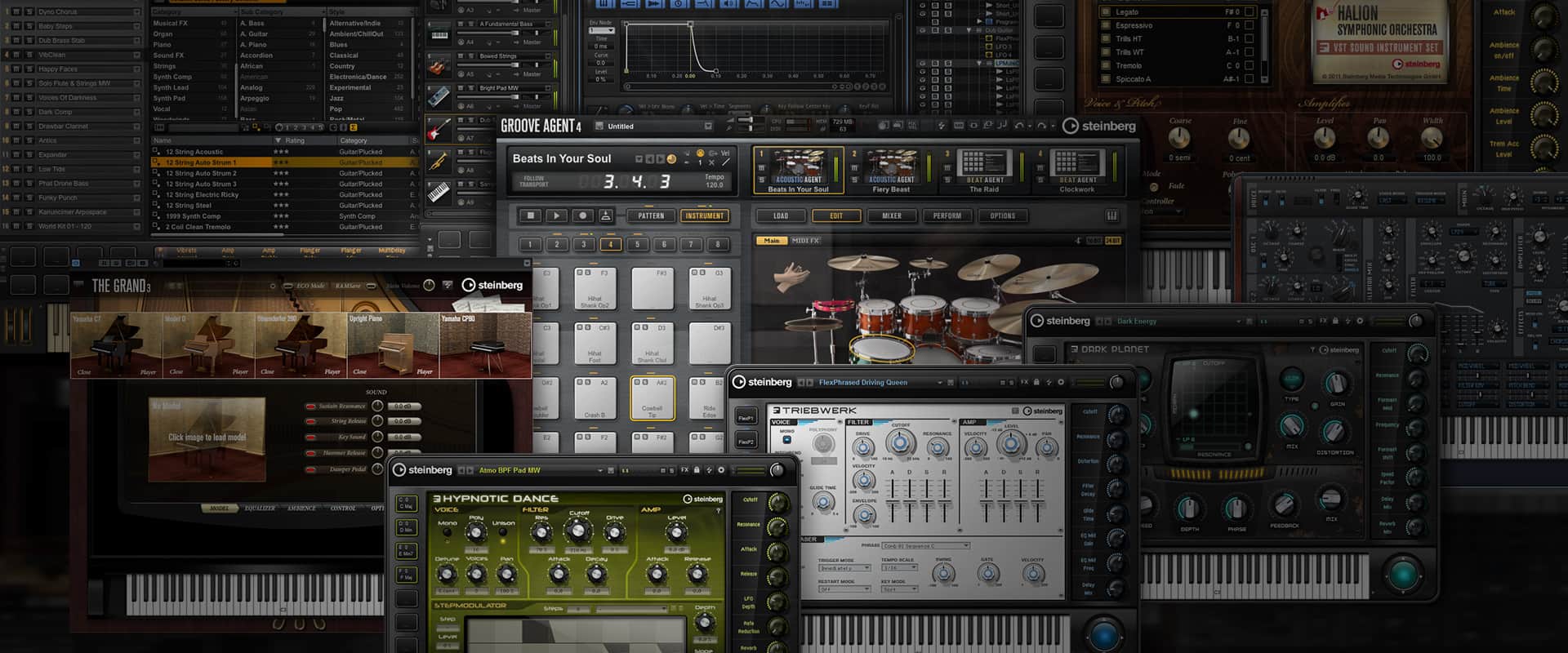Toggle String Release in The Grand

(x=310, y=421)
